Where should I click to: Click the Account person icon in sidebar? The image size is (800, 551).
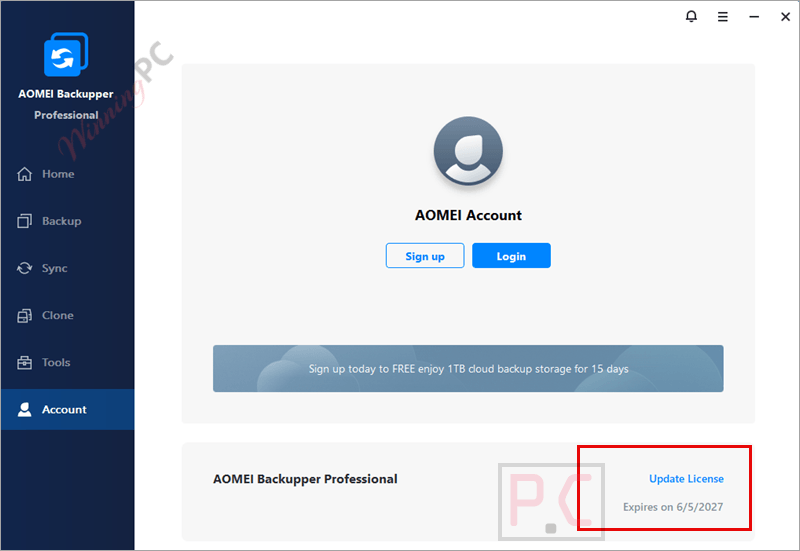coord(24,410)
